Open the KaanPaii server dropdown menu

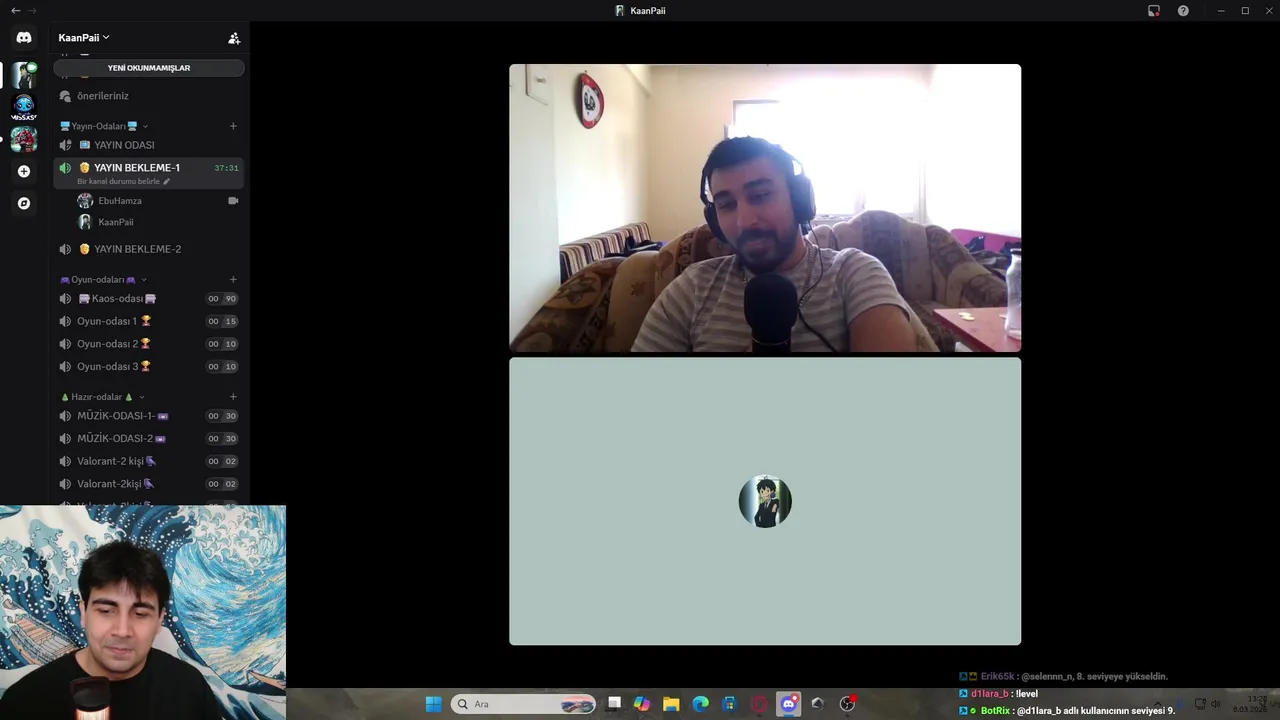(x=84, y=38)
